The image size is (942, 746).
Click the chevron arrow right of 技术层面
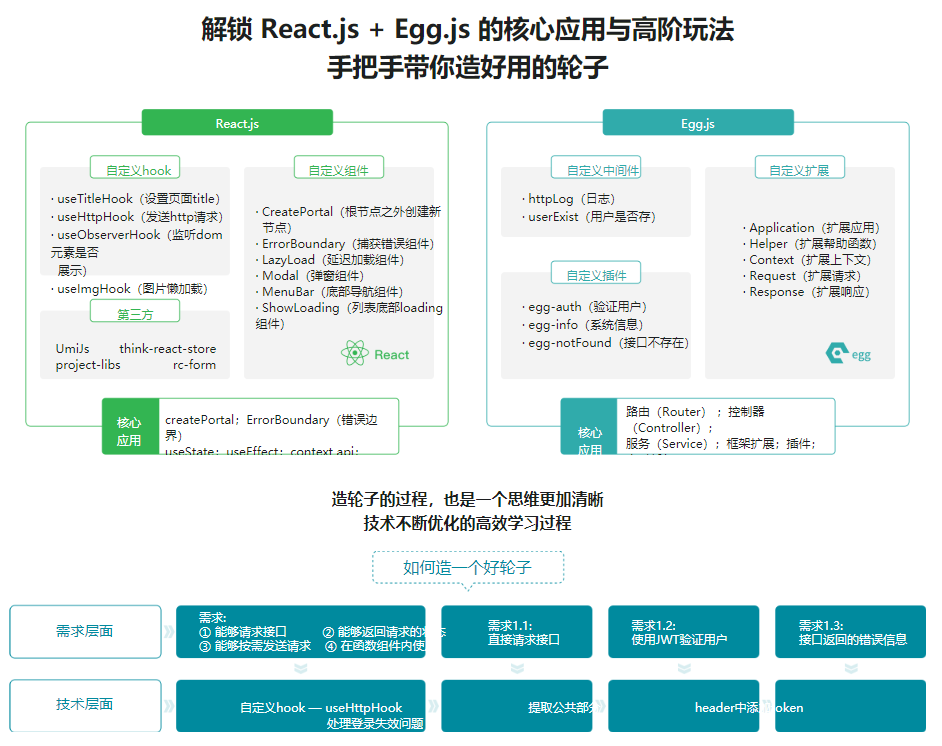click(x=170, y=706)
